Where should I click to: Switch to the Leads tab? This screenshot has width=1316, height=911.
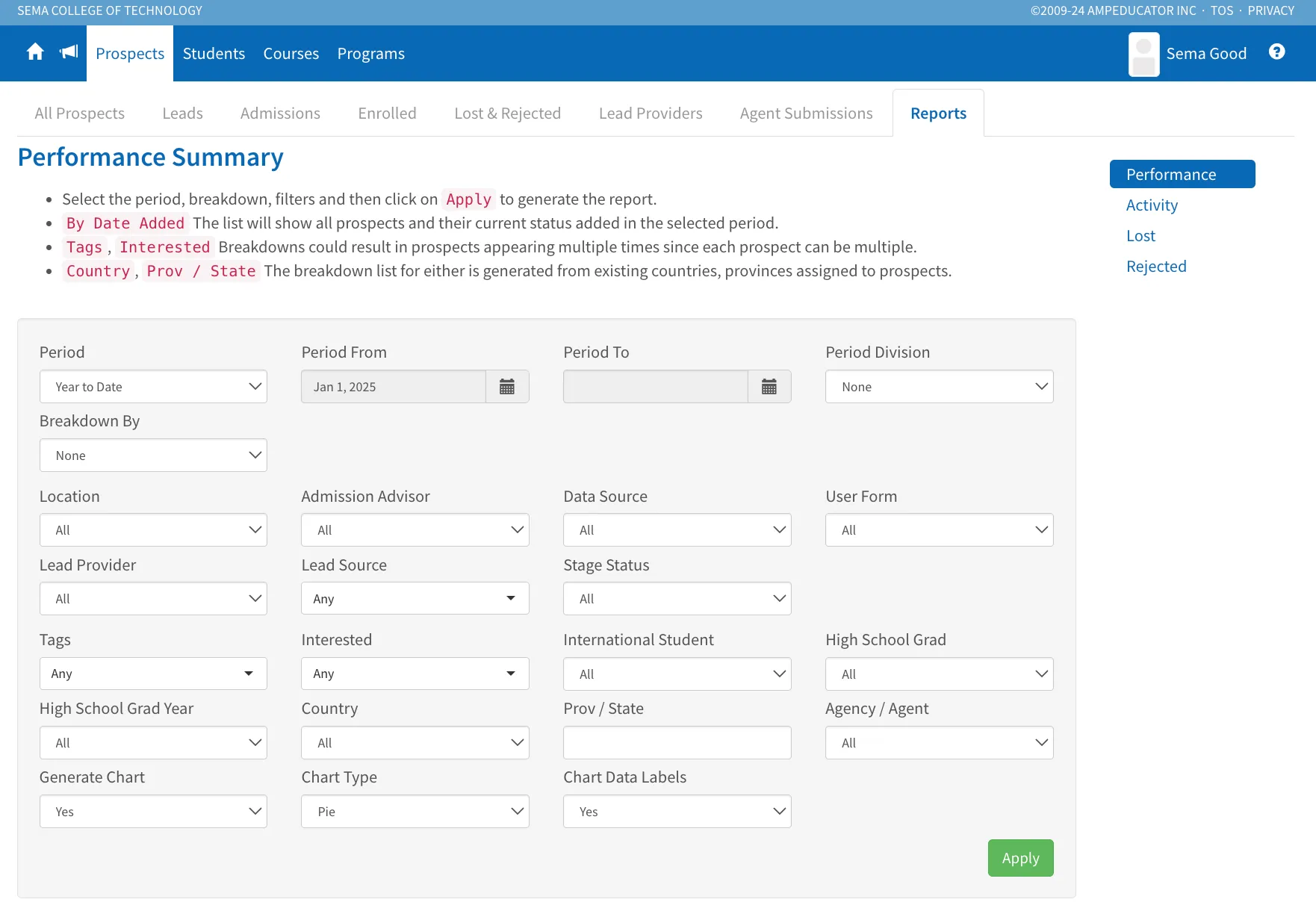point(182,114)
